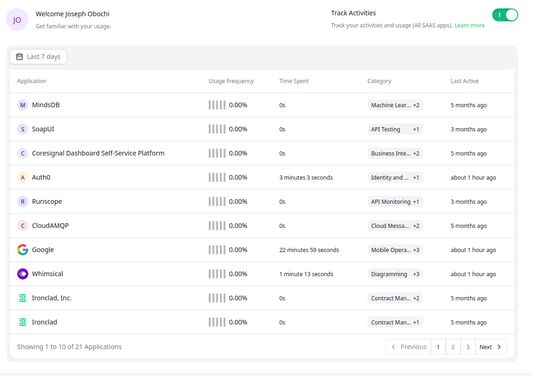533x376 pixels.
Task: Click the Runscope R icon
Action: 22,202
